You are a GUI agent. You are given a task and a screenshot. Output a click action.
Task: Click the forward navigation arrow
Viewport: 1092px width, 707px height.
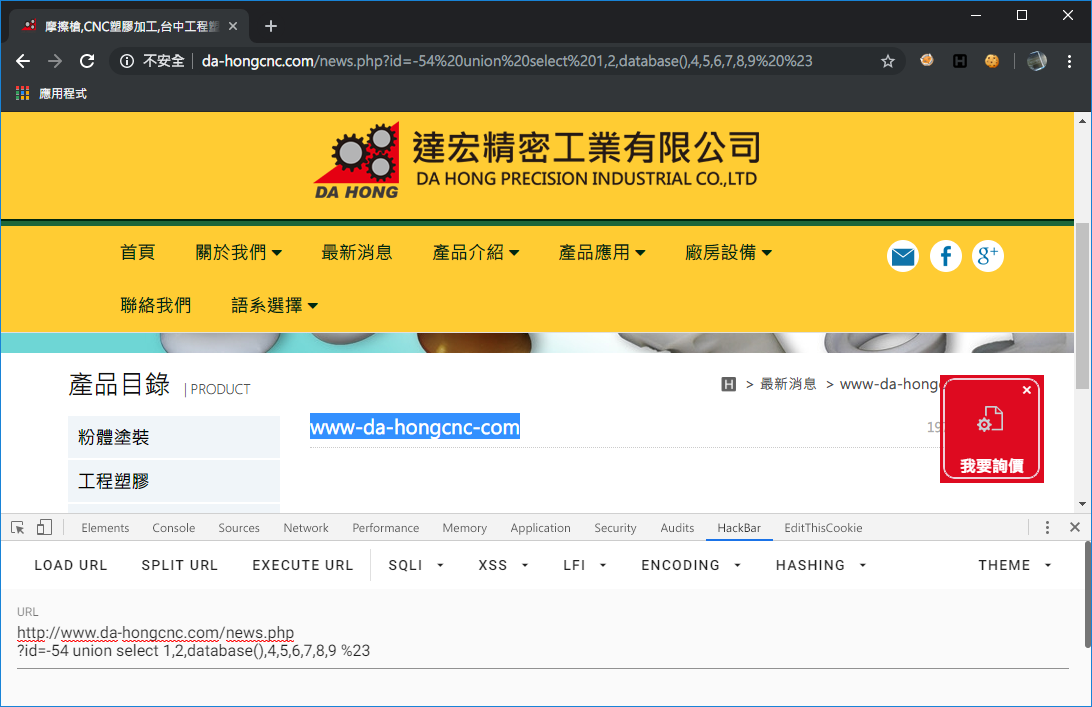[x=55, y=61]
